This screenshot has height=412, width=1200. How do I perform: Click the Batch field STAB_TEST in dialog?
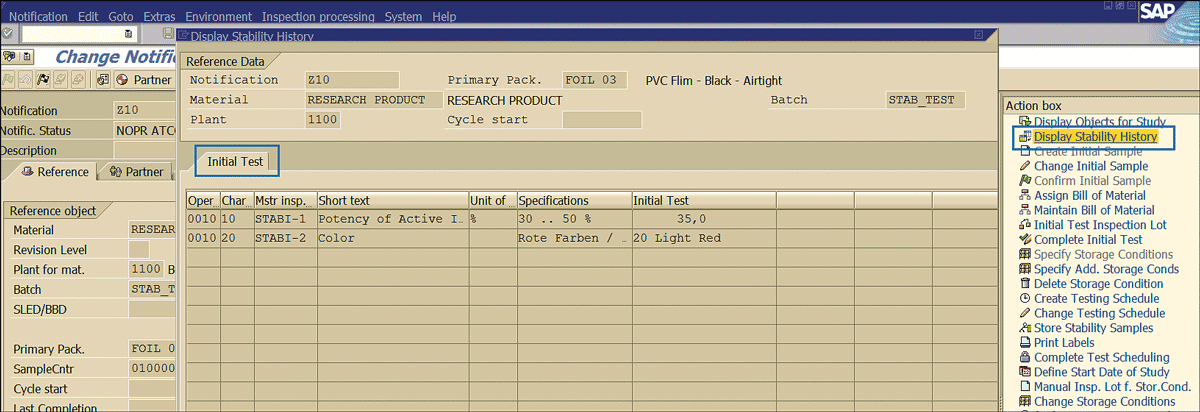tap(926, 100)
